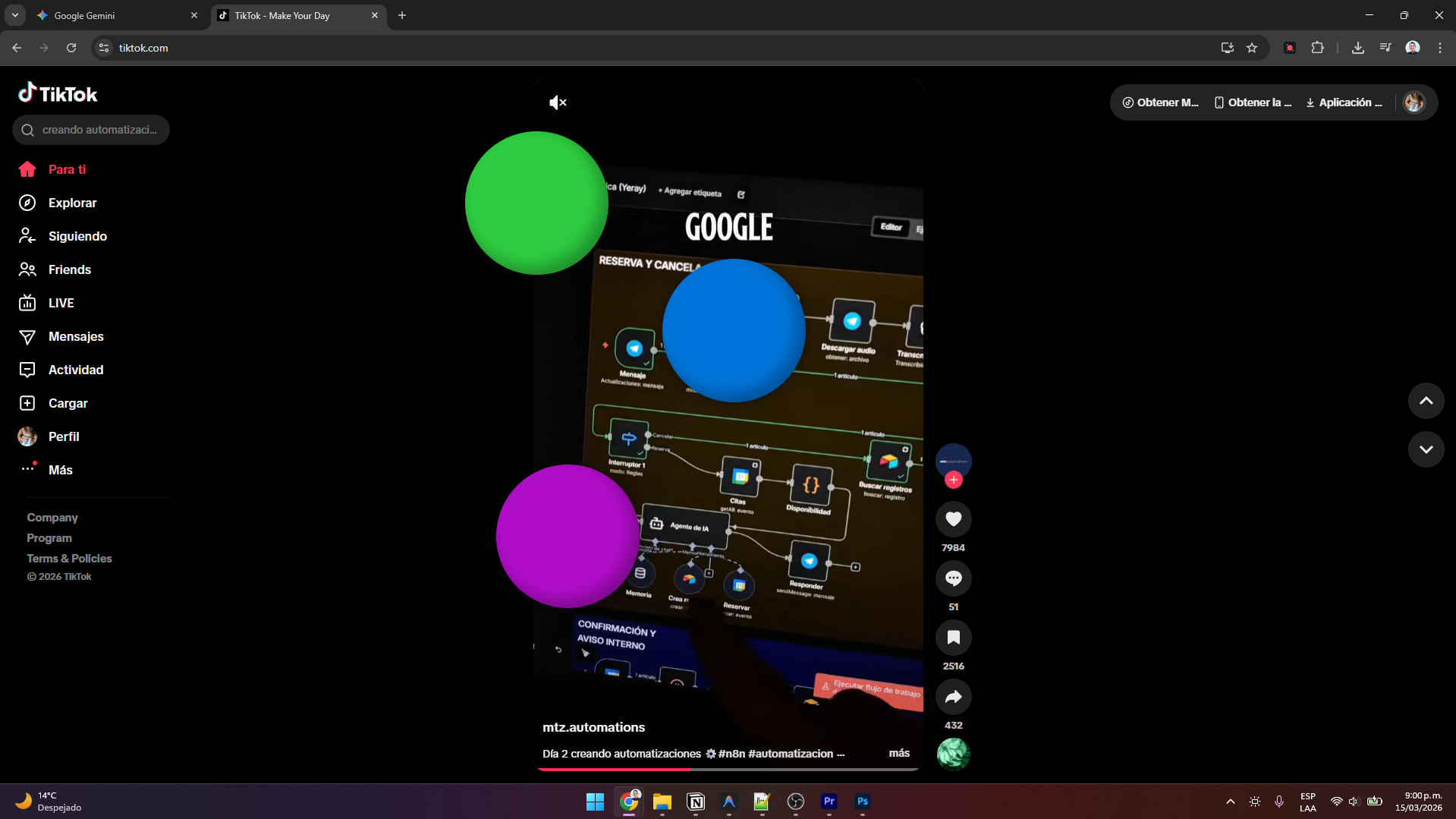Expand the Company footer section
Screen dimensions: 1456x819
pos(52,518)
